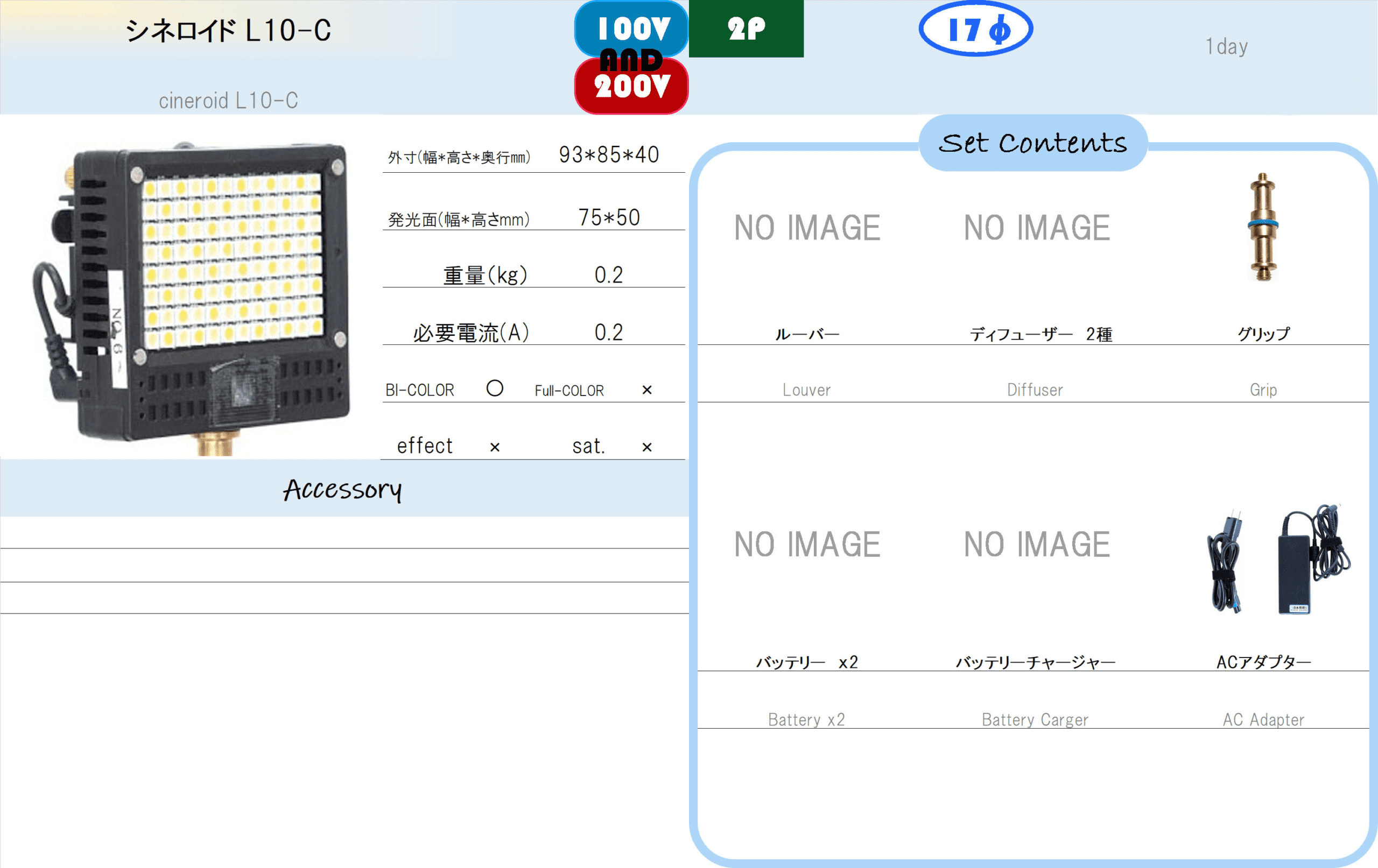
Task: Click the ACアダプター label
Action: point(1263,662)
